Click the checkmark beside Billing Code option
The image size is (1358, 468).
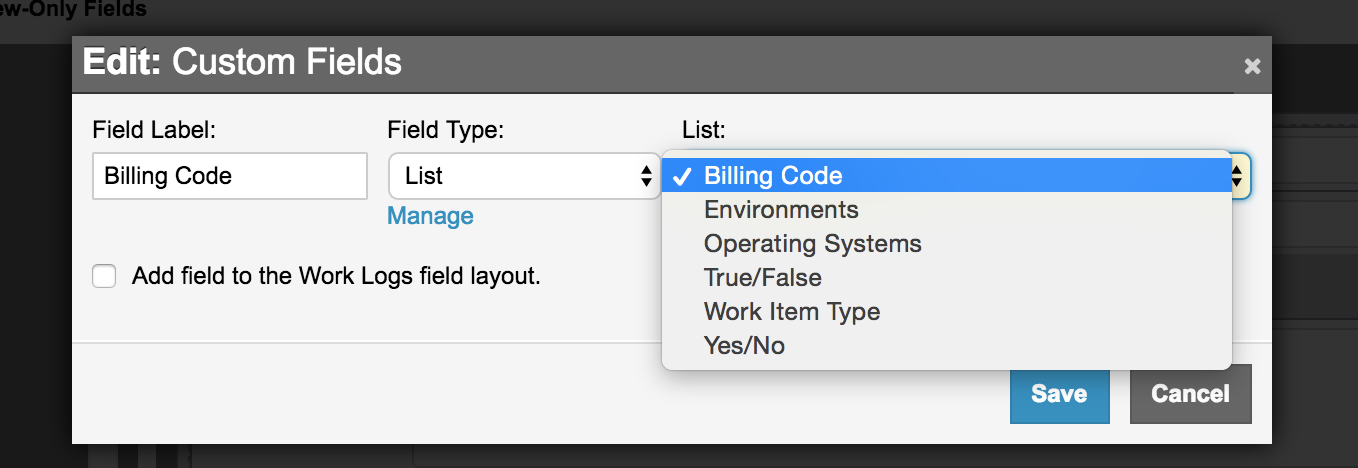click(684, 177)
